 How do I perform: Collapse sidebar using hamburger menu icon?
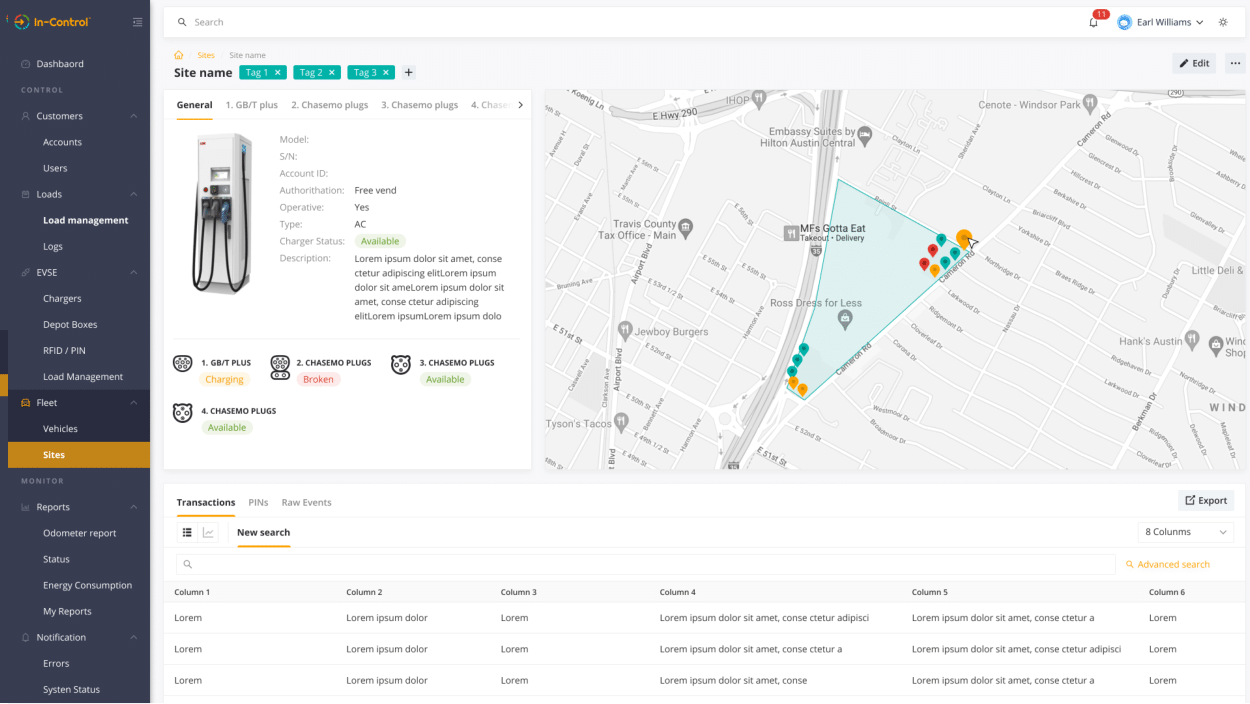[137, 22]
